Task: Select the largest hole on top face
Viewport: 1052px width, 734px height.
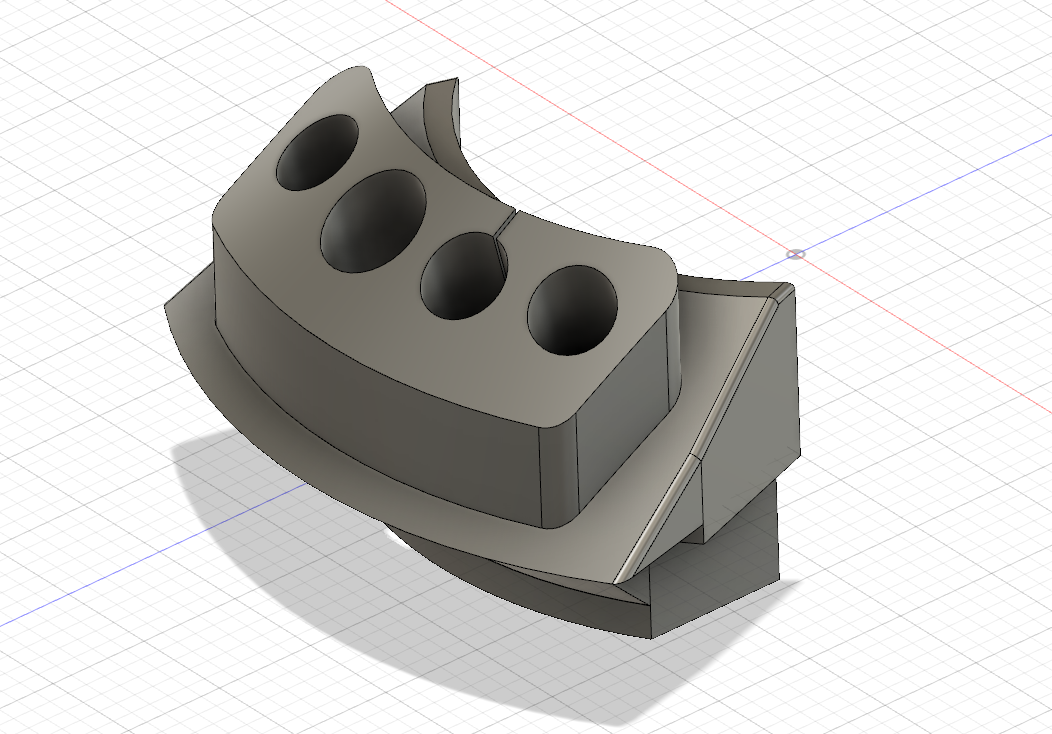Action: click(373, 221)
